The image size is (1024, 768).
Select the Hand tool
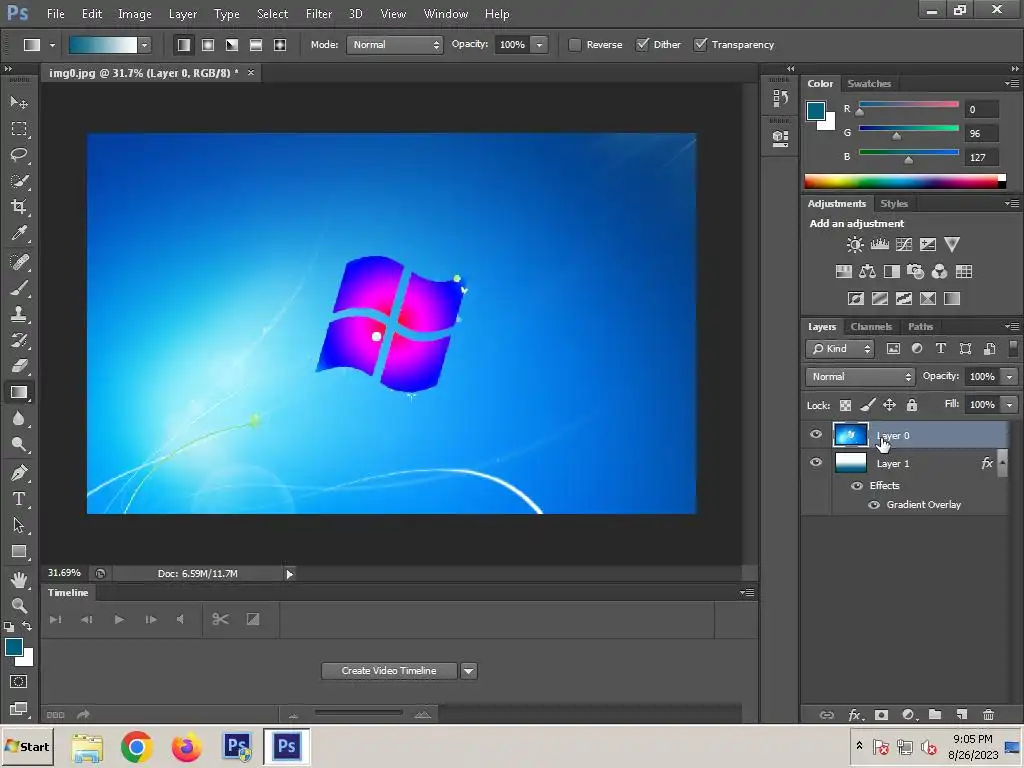point(19,579)
